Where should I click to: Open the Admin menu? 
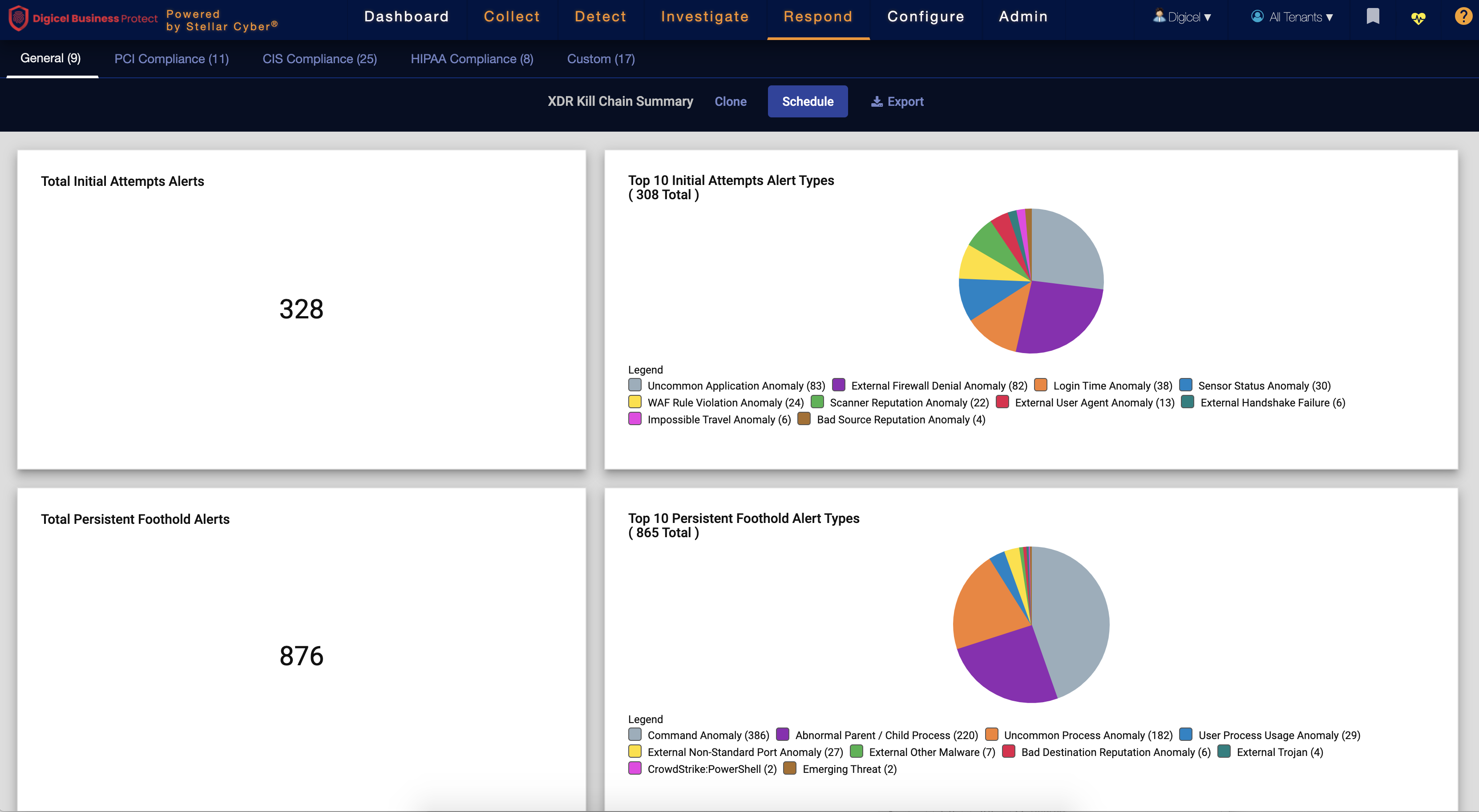1023,16
